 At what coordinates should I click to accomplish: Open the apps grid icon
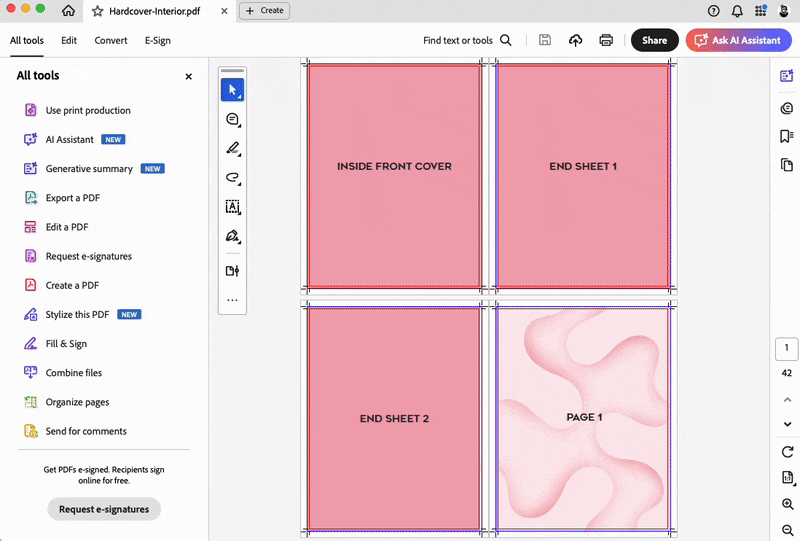(x=760, y=11)
